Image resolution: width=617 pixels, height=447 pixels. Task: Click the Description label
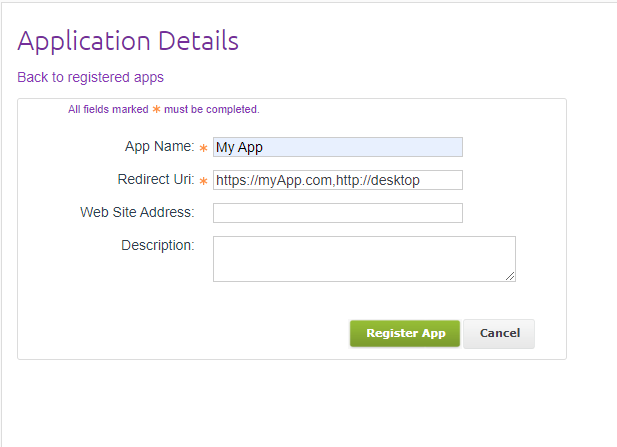157,244
